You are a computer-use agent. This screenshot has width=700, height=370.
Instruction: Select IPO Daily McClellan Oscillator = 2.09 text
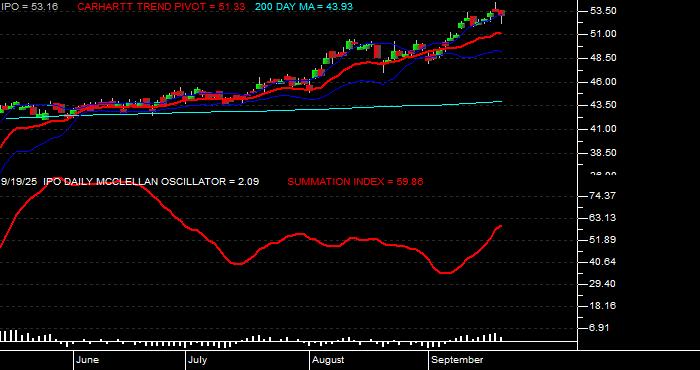[x=151, y=182]
